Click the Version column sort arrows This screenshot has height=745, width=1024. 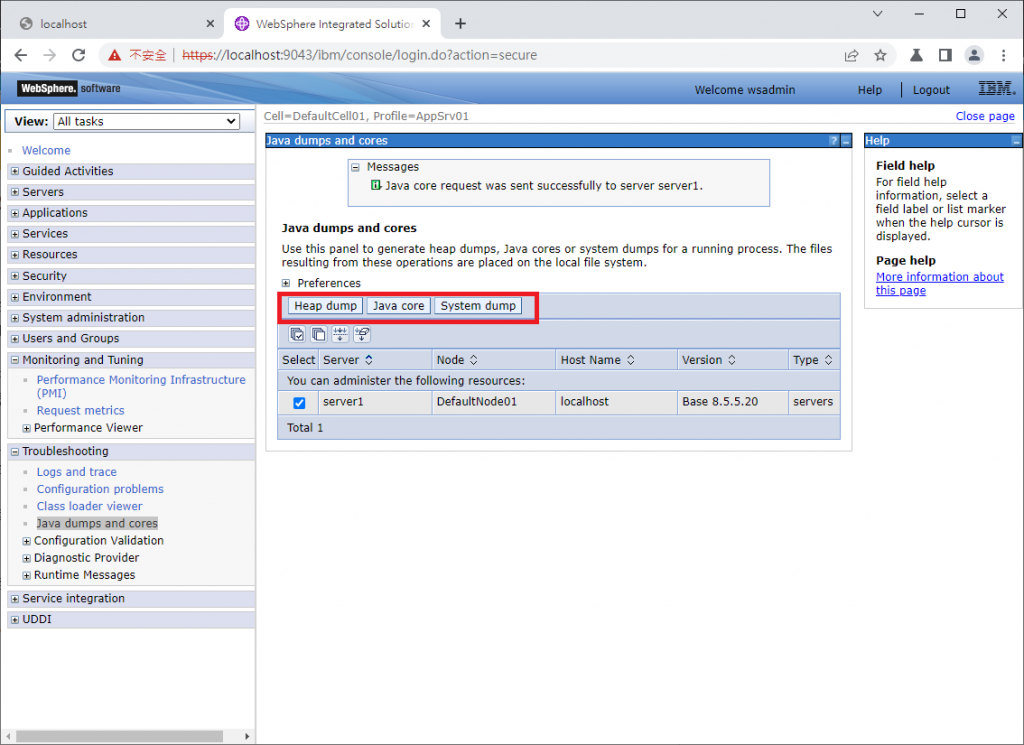click(731, 360)
